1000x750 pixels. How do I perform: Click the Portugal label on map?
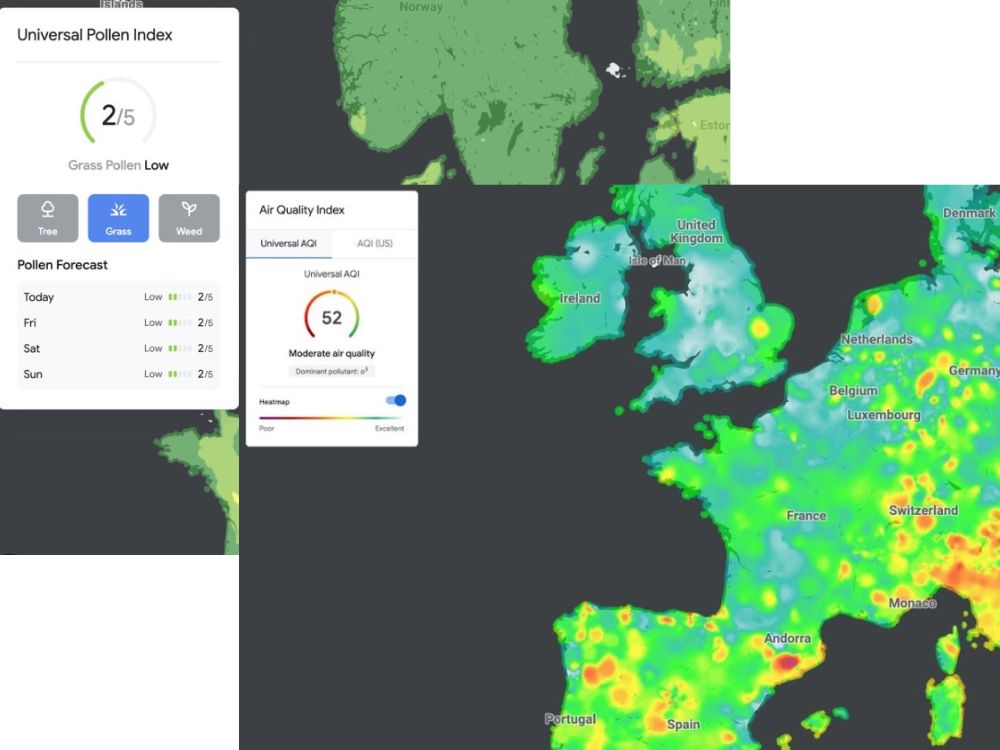(x=570, y=719)
